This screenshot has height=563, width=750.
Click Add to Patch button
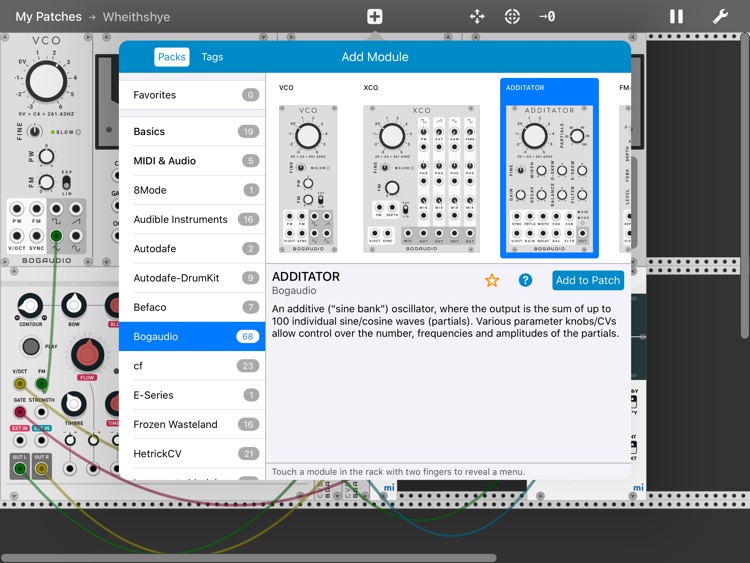click(588, 280)
